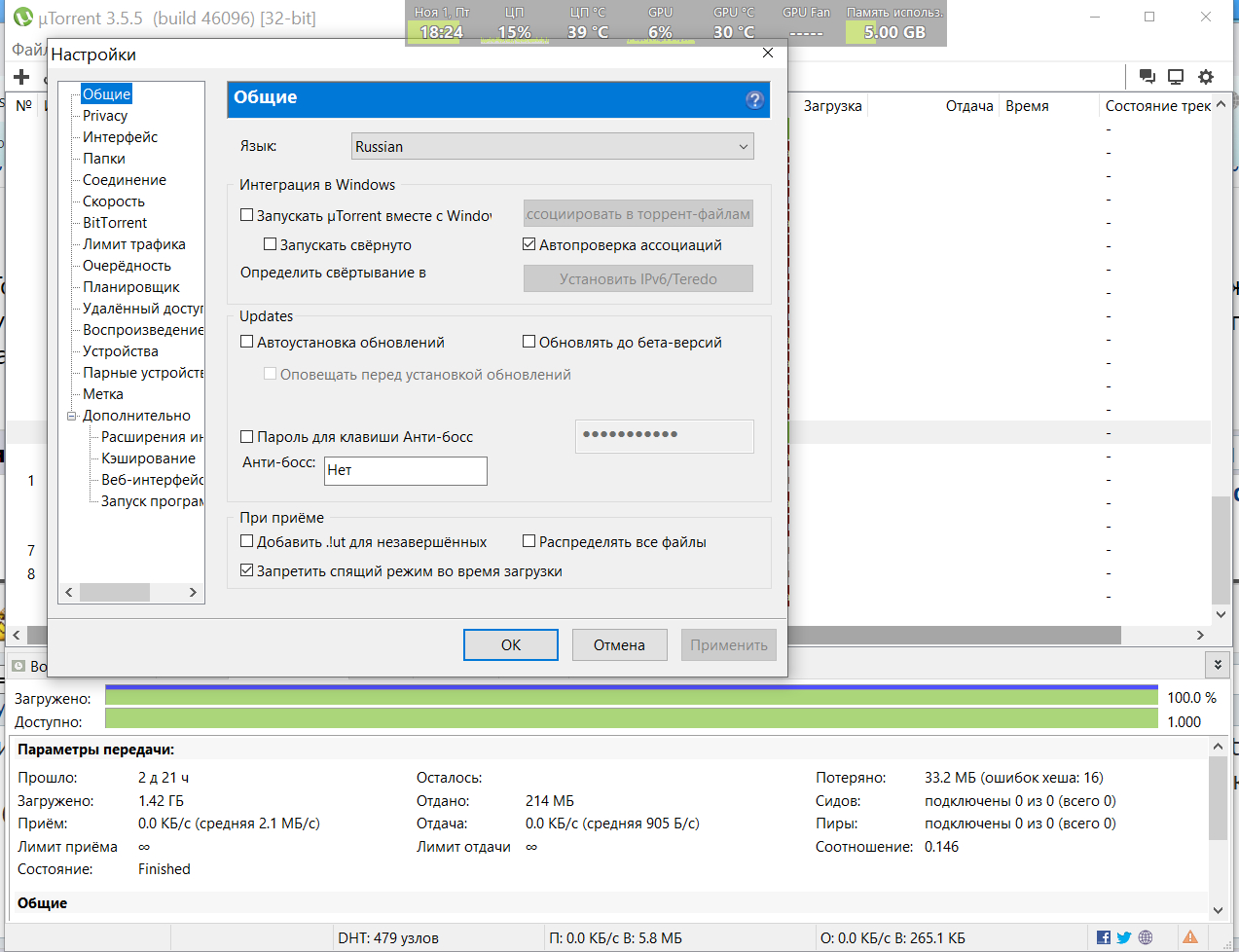Click the Facebook icon in status bar
This screenshot has height=952, width=1239.
coord(1104,937)
